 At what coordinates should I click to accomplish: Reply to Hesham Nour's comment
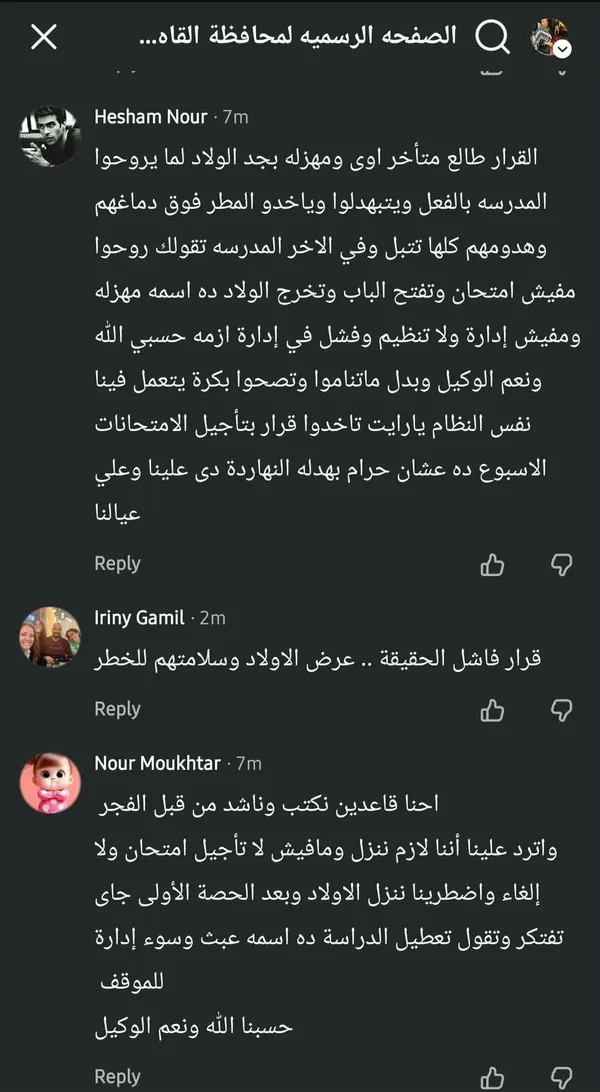(x=117, y=564)
